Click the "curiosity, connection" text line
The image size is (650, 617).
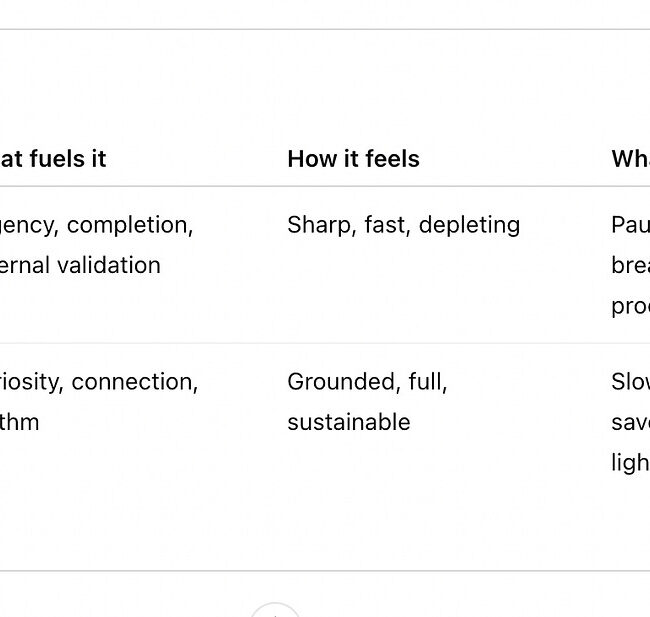(98, 382)
